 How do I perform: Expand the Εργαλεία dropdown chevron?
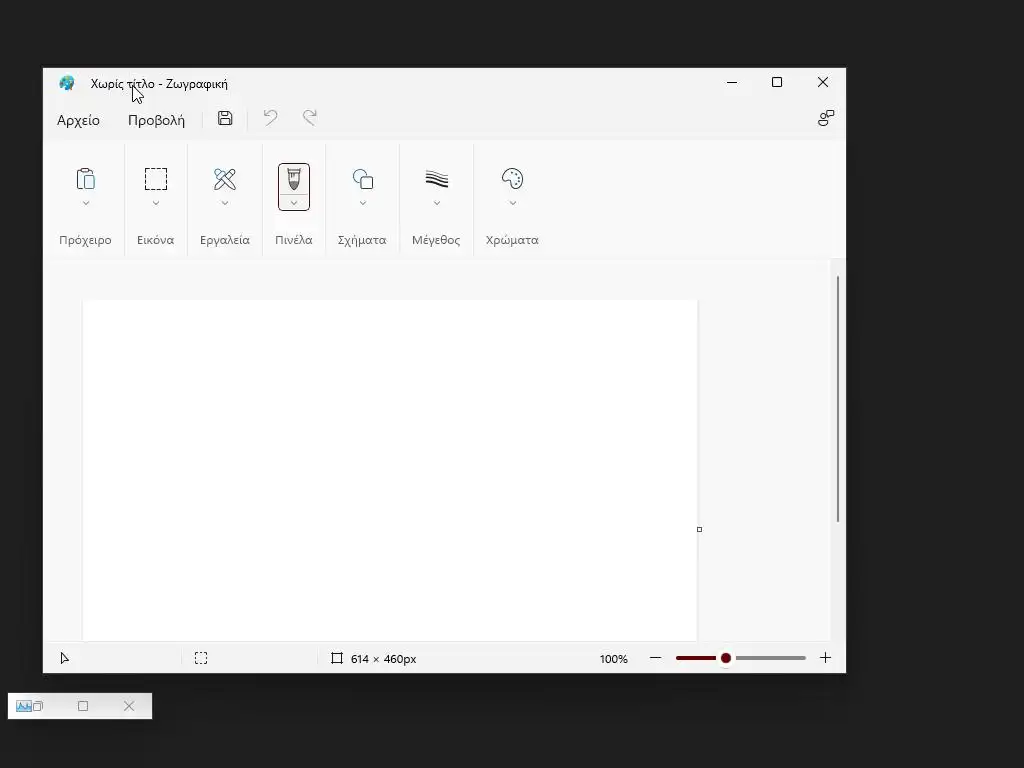[x=225, y=203]
